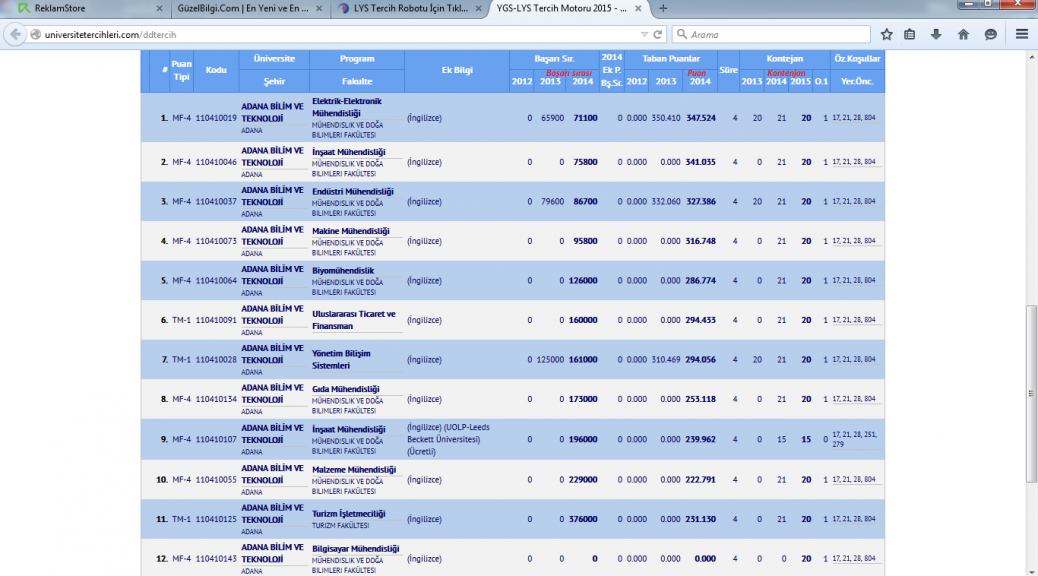Click the browser Back arrow button
The height and width of the screenshot is (576, 1038).
[x=15, y=34]
